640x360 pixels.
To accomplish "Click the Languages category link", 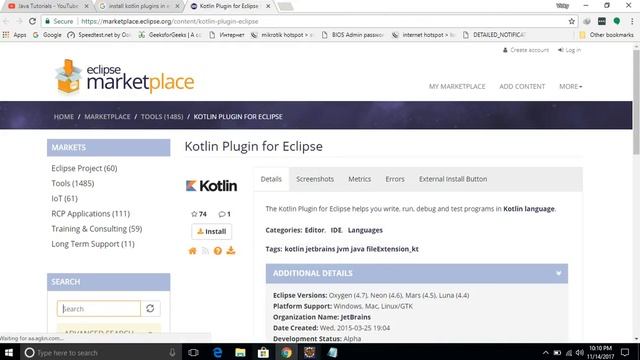I will [365, 230].
